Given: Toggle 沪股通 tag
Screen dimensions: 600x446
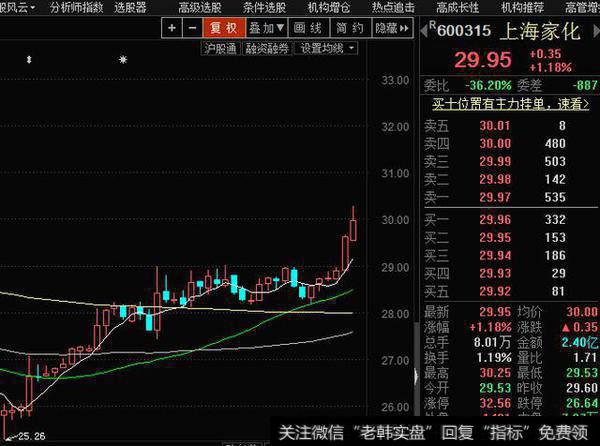Looking at the screenshot, I should pyautogui.click(x=221, y=49).
